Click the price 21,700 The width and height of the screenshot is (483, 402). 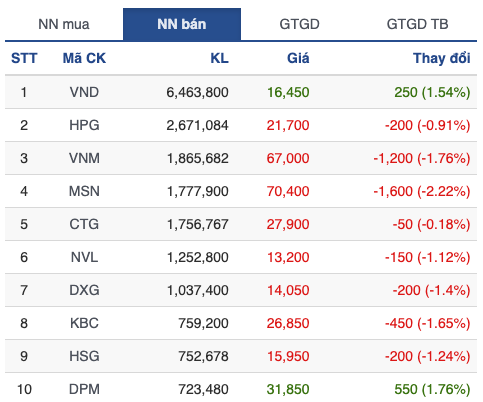click(x=288, y=125)
